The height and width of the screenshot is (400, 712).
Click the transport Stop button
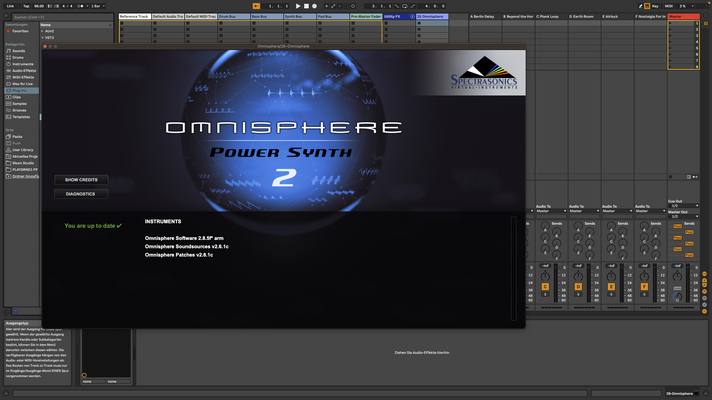[x=306, y=6]
